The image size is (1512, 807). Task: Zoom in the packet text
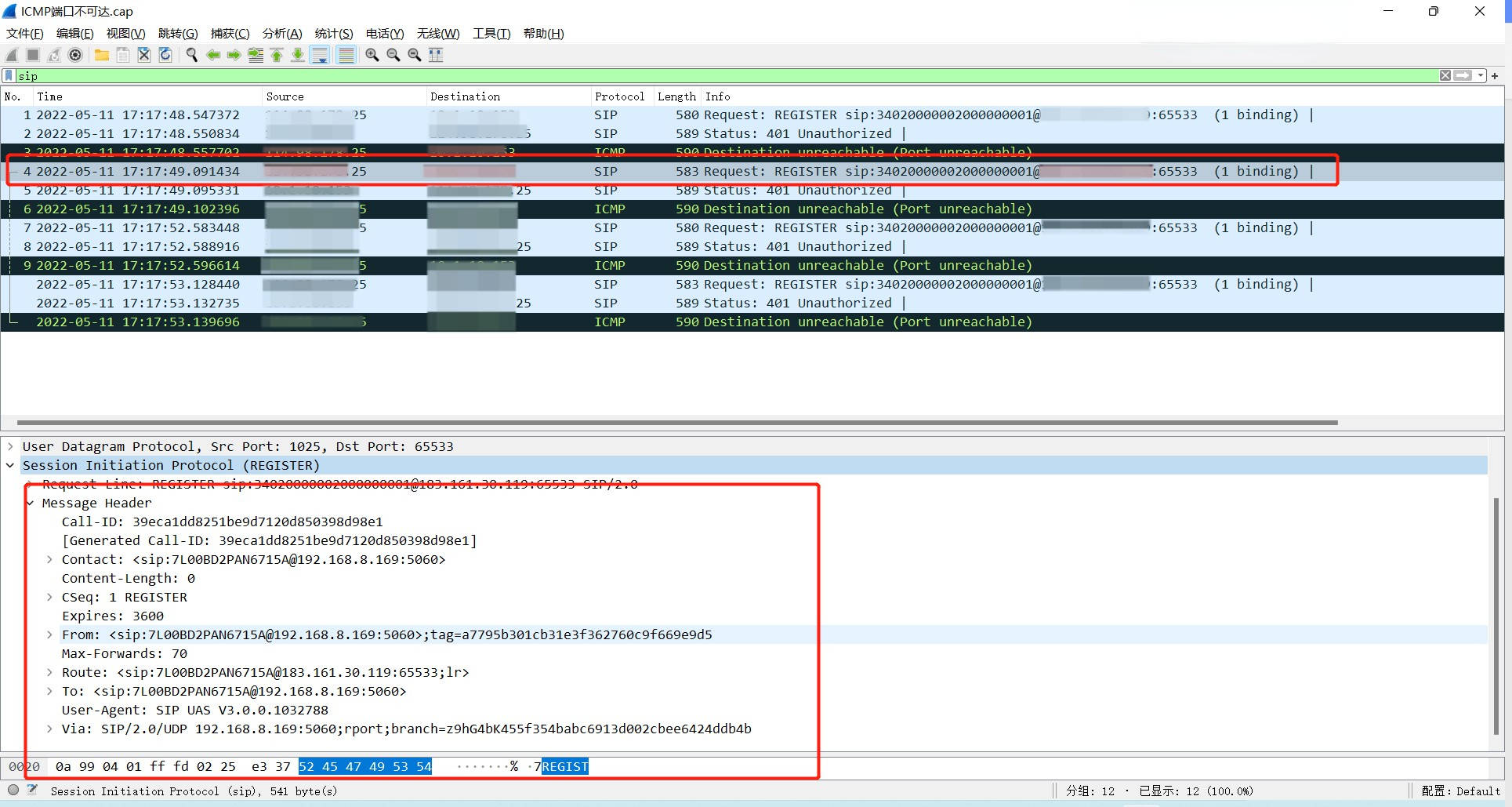click(372, 55)
